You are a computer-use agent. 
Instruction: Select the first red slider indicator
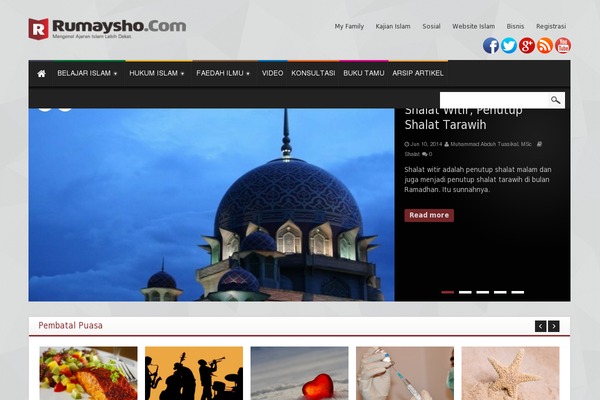(448, 292)
